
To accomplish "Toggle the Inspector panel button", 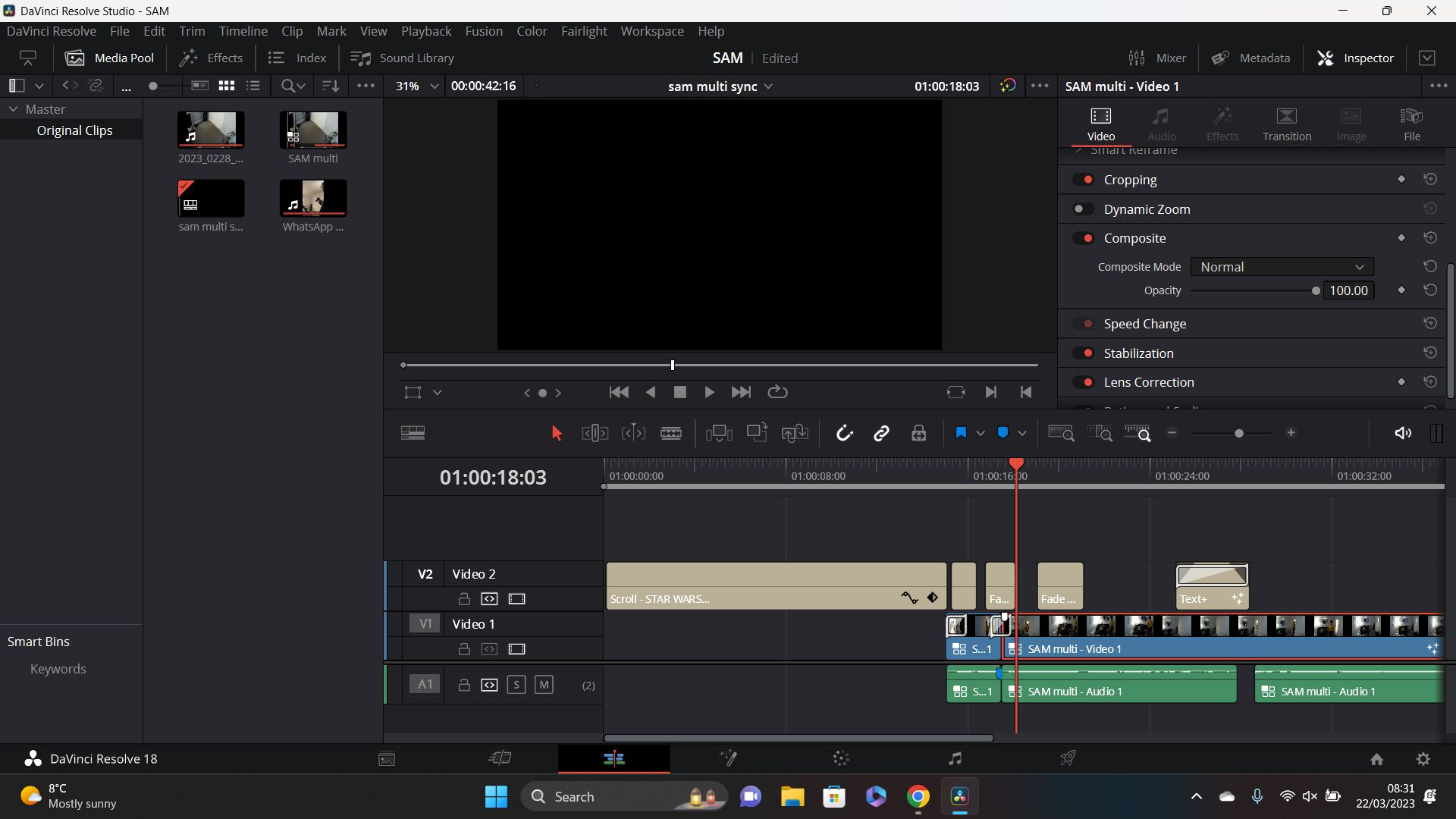I will point(1356,58).
